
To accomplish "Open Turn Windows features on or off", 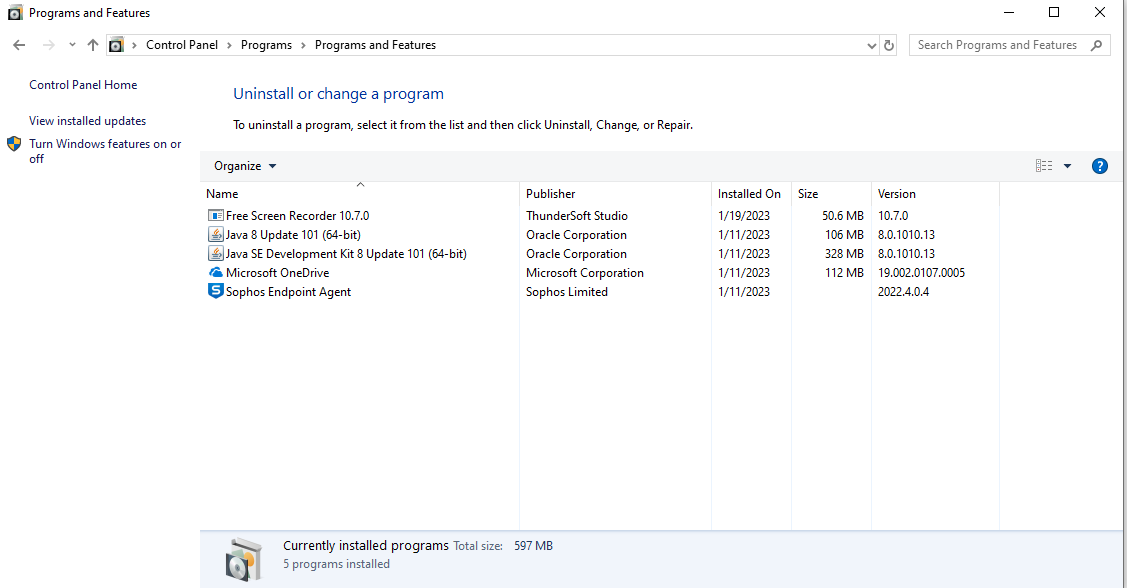I will (105, 151).
